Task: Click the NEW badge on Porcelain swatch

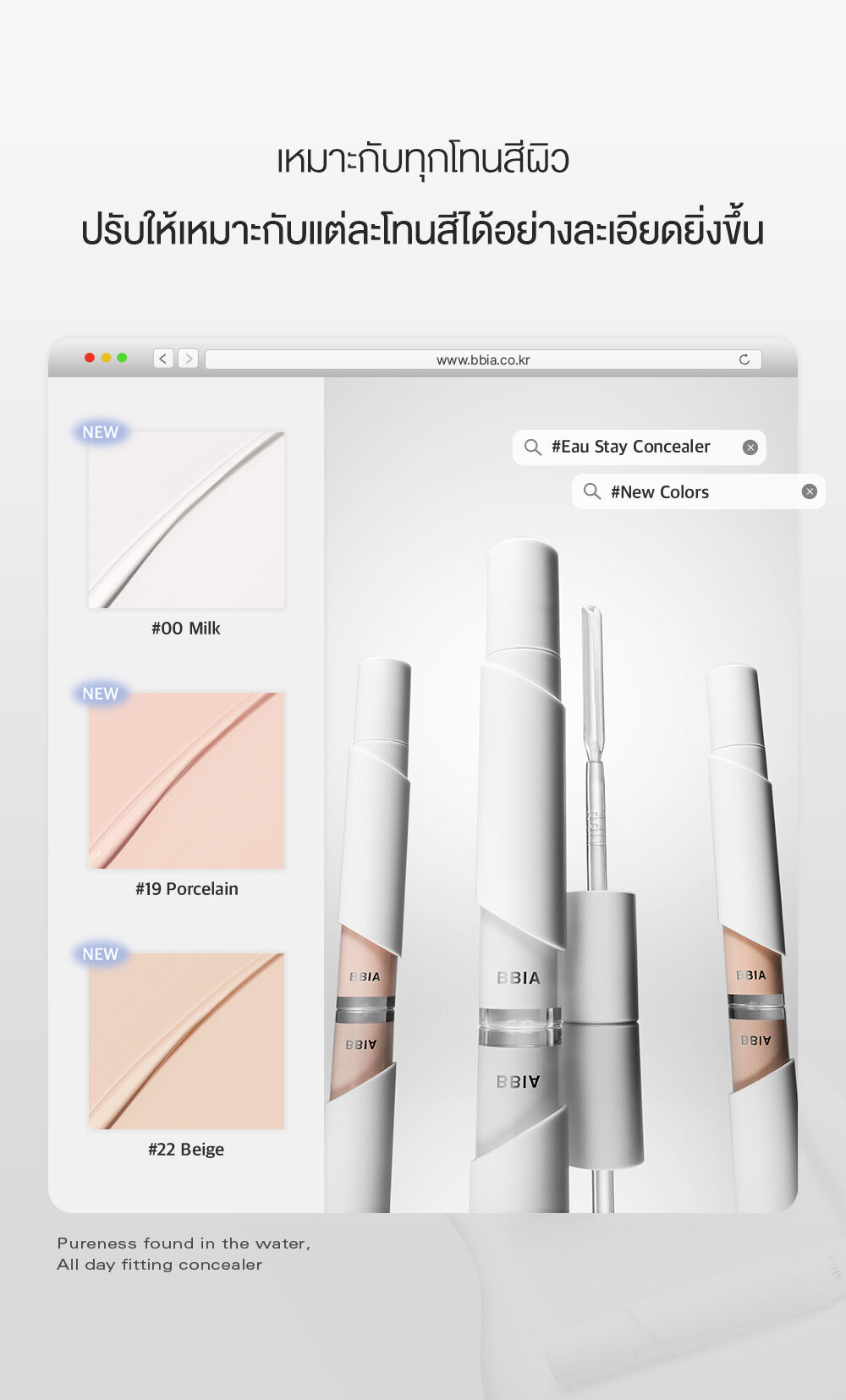Action: coord(100,694)
